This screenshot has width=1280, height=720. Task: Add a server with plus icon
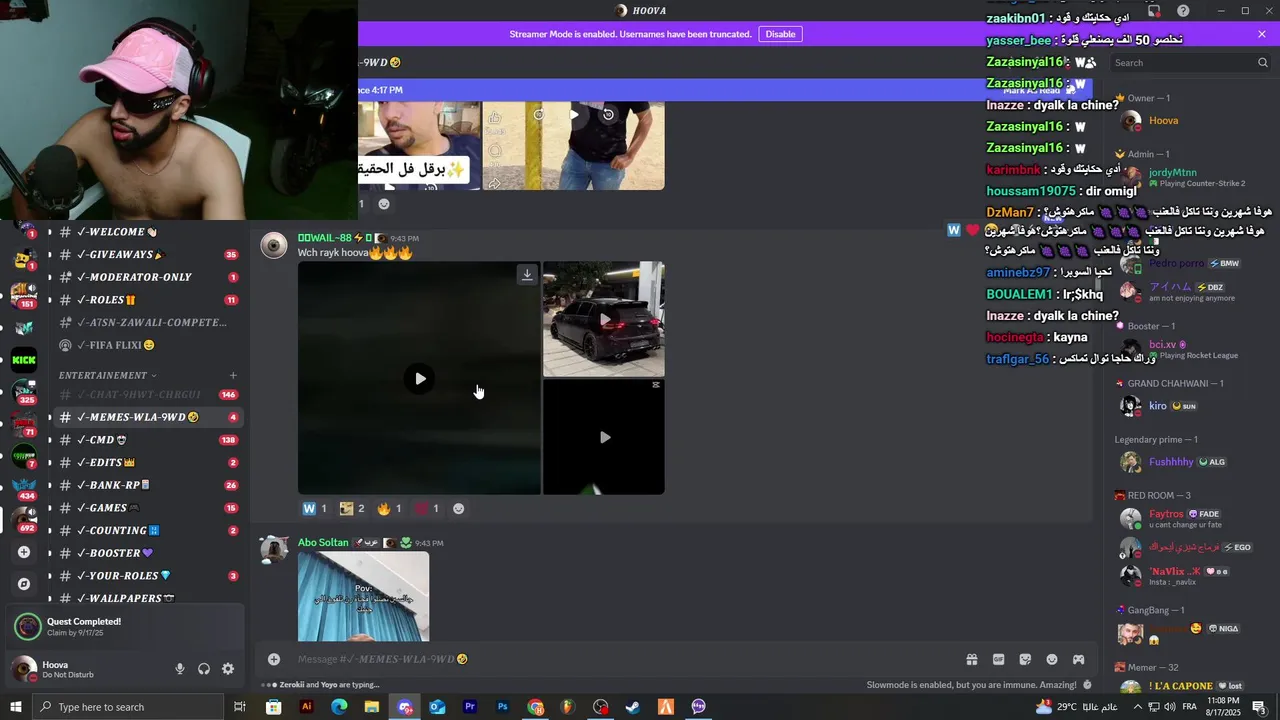[24, 552]
